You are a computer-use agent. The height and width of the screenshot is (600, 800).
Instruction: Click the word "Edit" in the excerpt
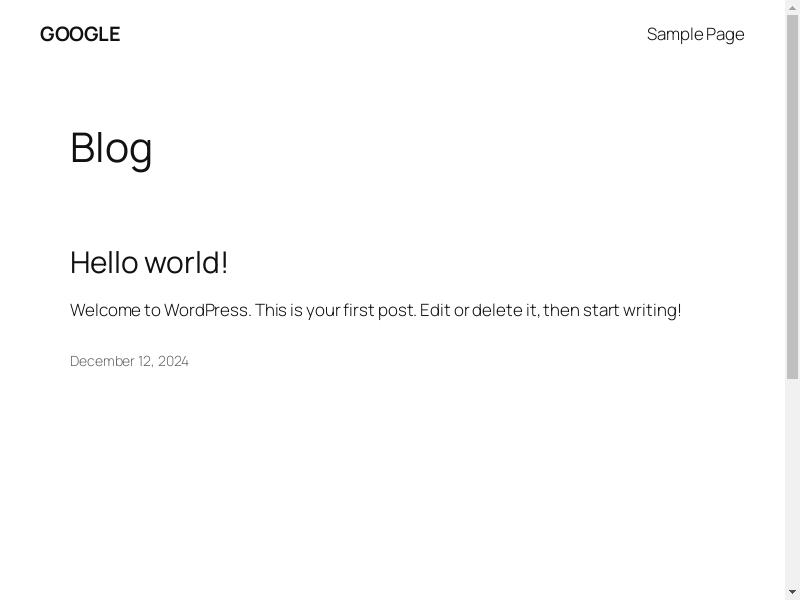click(435, 310)
